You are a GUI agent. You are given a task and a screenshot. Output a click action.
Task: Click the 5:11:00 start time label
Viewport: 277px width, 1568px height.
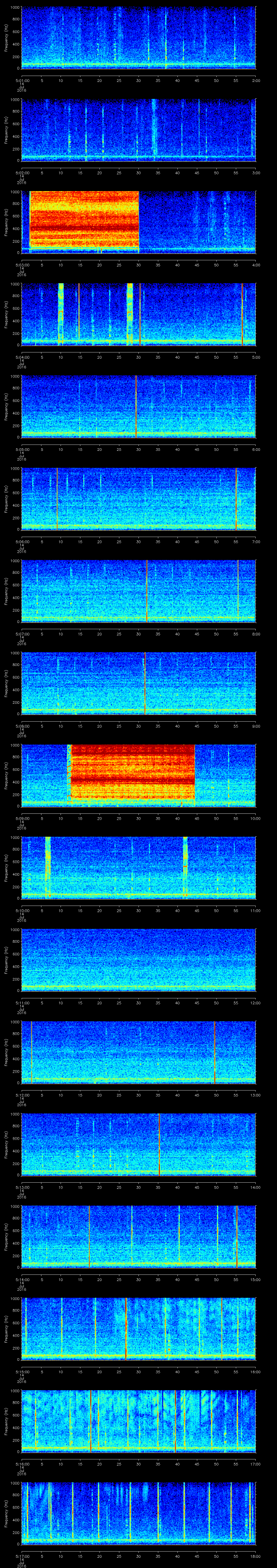pos(22,1003)
